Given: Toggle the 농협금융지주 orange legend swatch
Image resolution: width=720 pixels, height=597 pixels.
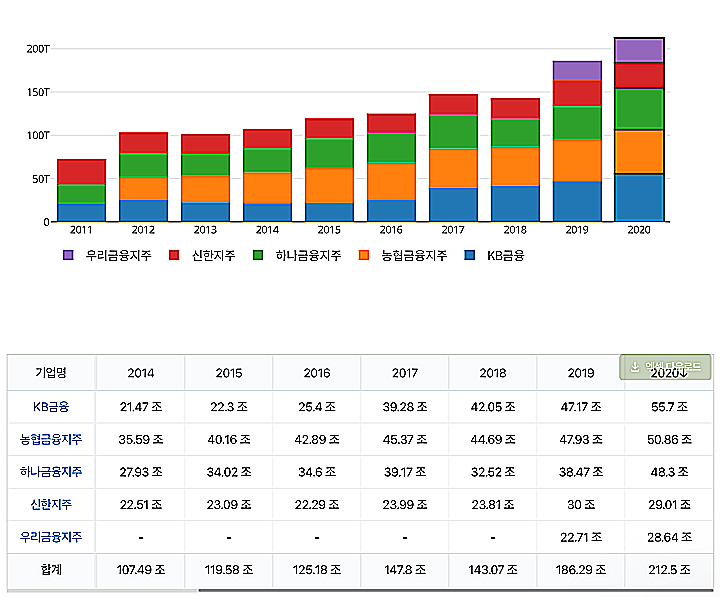Looking at the screenshot, I should pos(364,255).
